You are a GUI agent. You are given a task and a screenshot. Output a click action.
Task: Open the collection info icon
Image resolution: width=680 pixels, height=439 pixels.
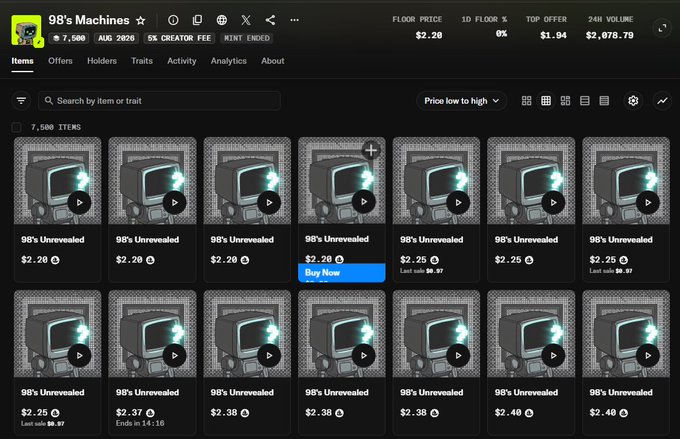point(173,20)
